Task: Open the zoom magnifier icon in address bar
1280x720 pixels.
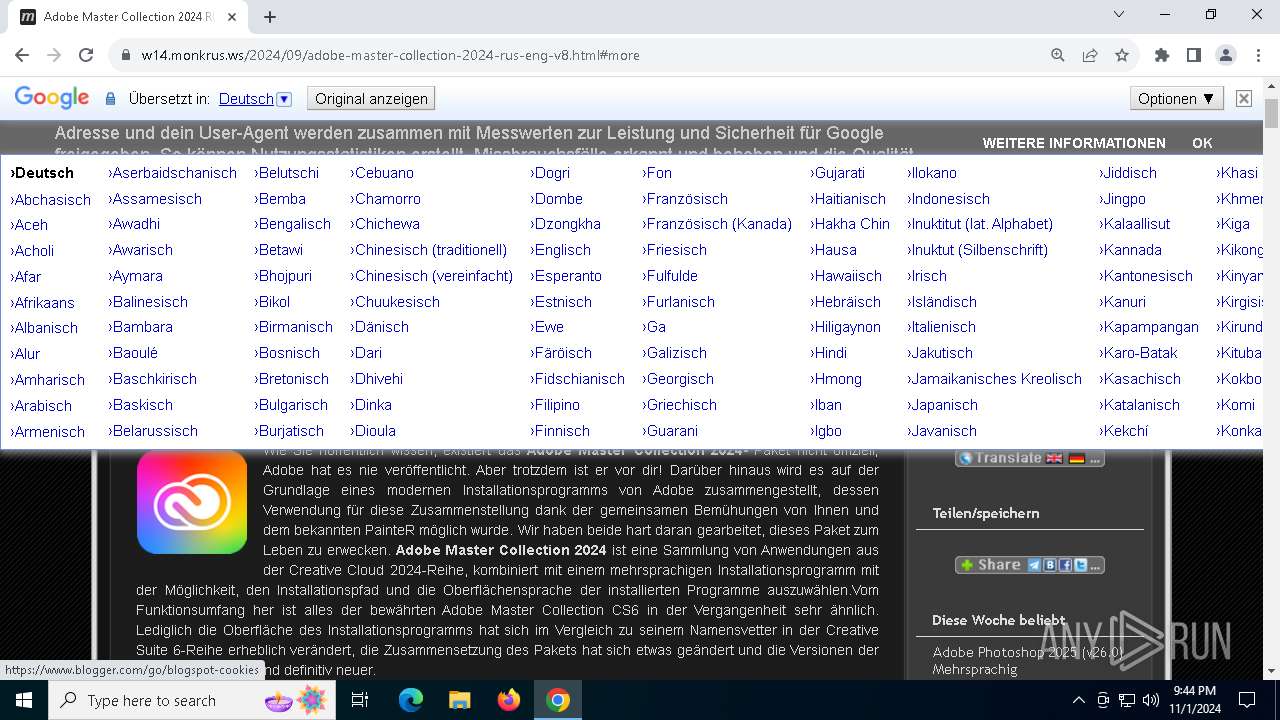Action: (1058, 56)
